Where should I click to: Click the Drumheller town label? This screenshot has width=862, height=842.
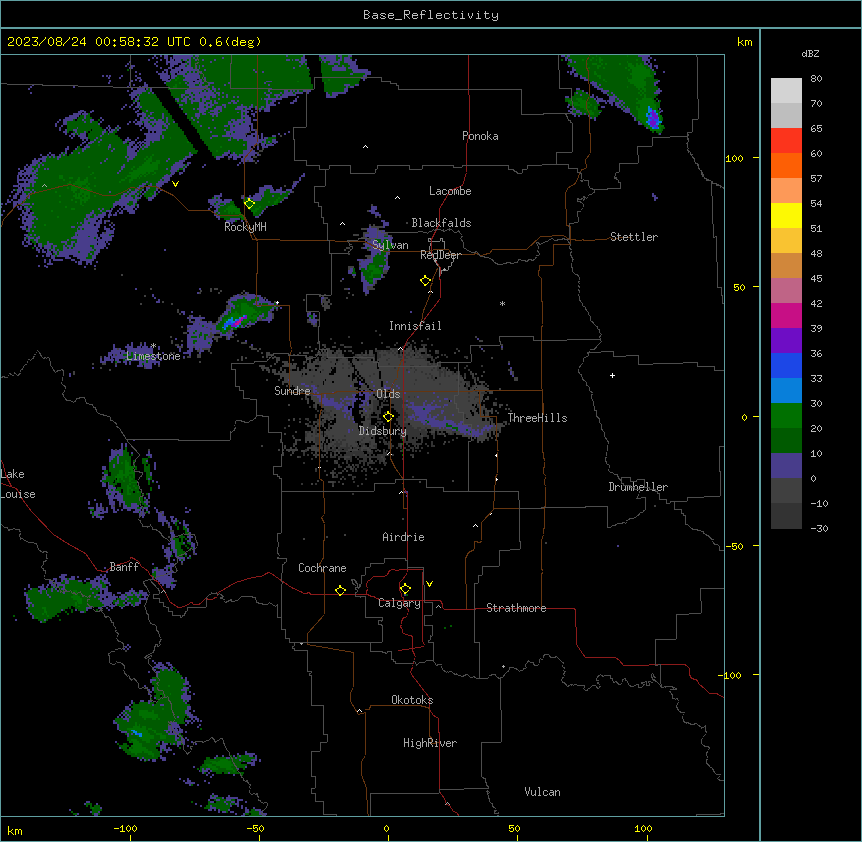tap(638, 487)
